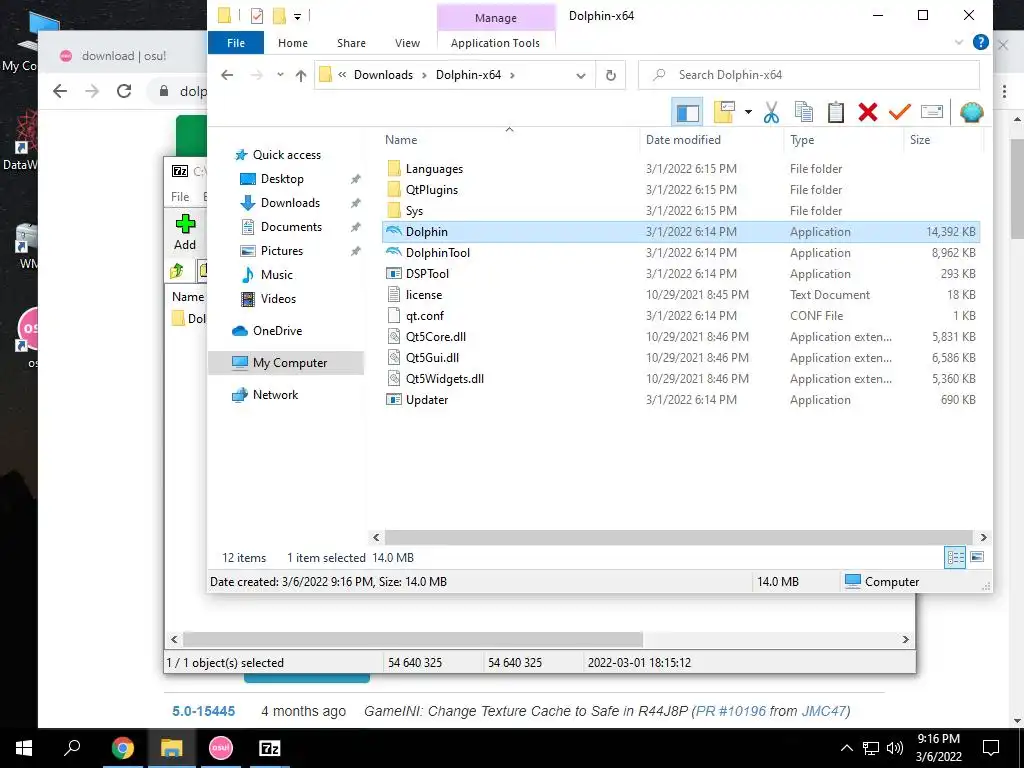Screen dimensions: 1024x768
Task: Click the Cut scissors icon
Action: tap(771, 112)
